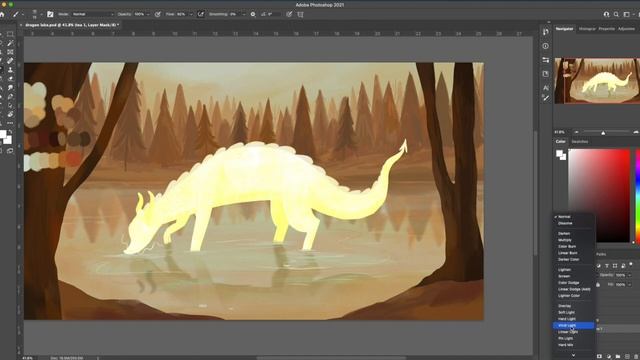Open smoothing options gear icon

pyautogui.click(x=253, y=14)
